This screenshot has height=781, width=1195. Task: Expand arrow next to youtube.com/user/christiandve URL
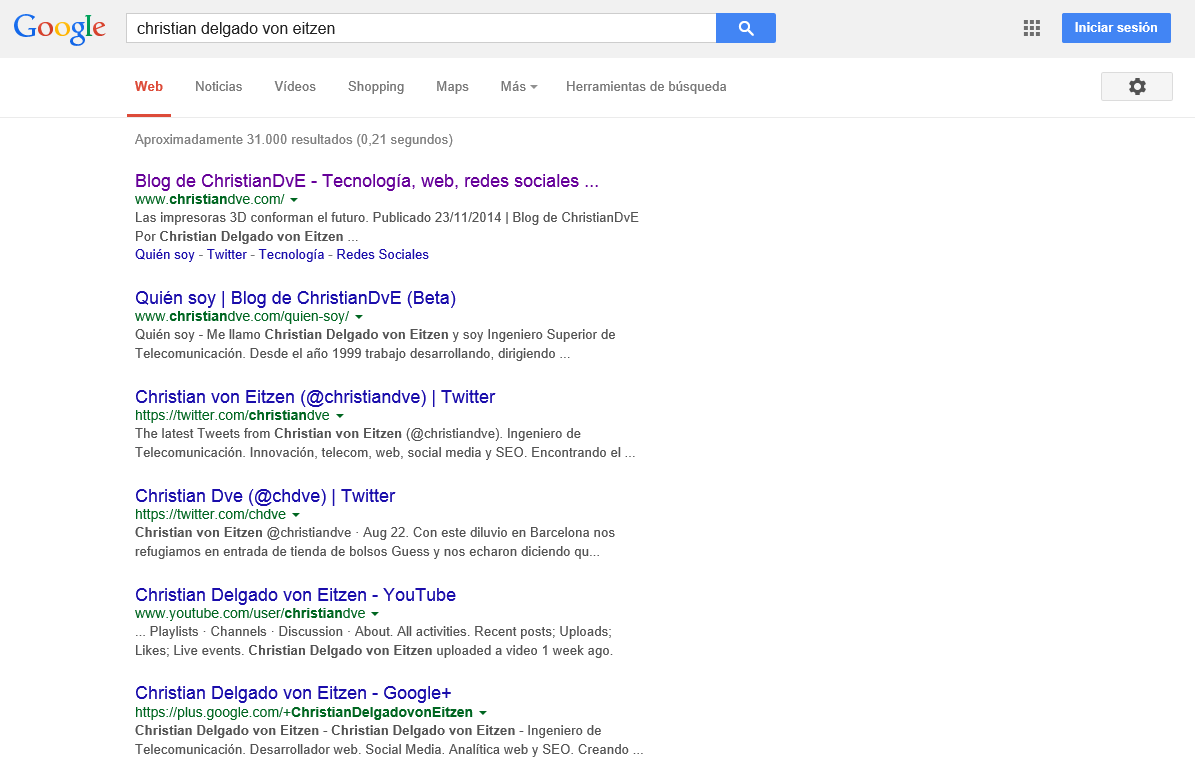pos(375,614)
